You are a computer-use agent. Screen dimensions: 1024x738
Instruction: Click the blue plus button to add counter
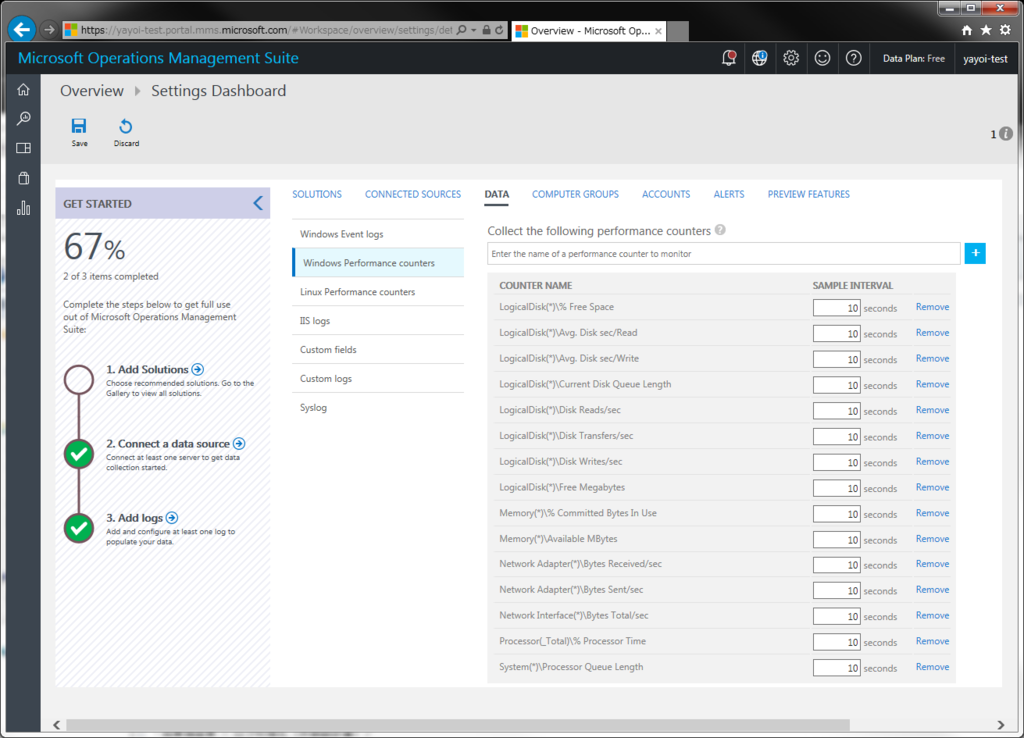[x=975, y=253]
